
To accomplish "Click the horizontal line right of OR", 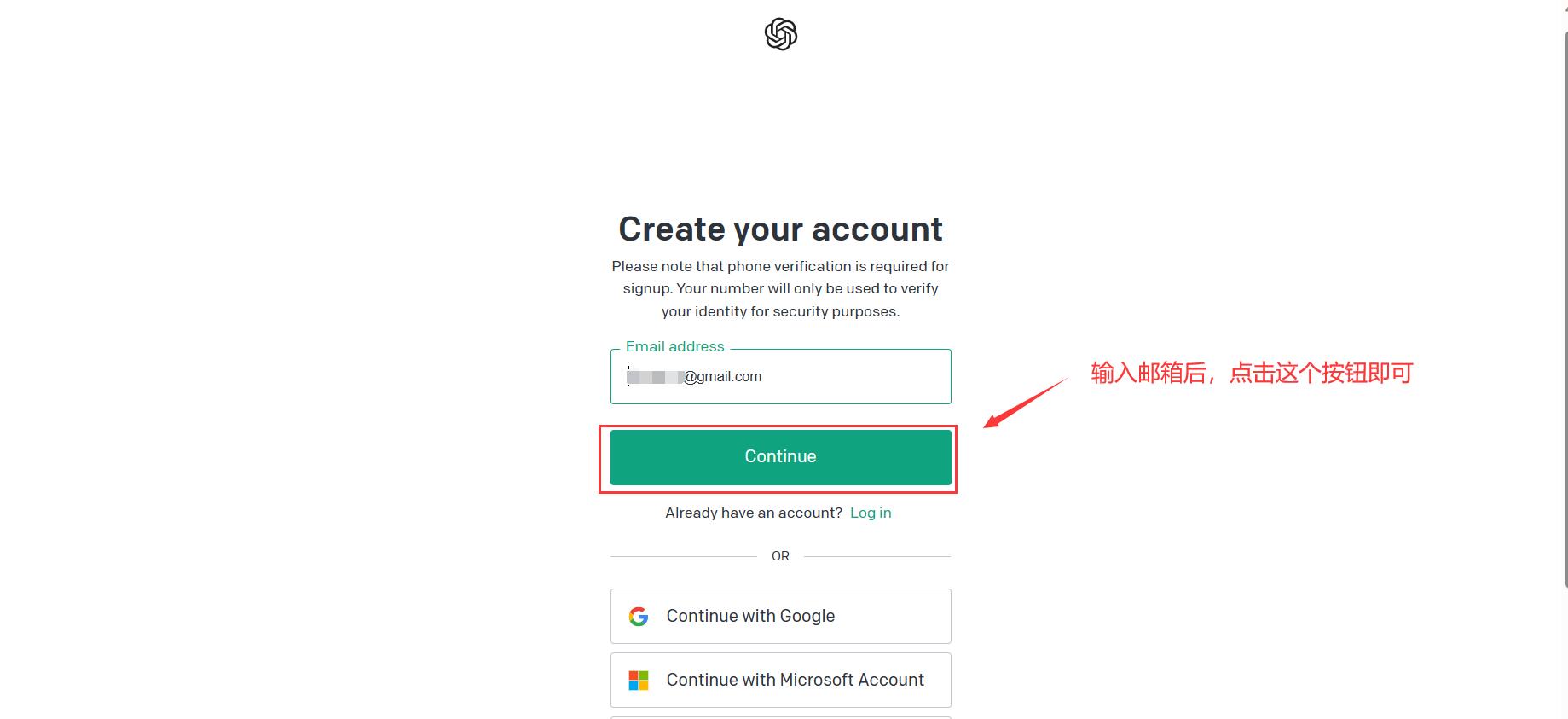I will [x=877, y=556].
